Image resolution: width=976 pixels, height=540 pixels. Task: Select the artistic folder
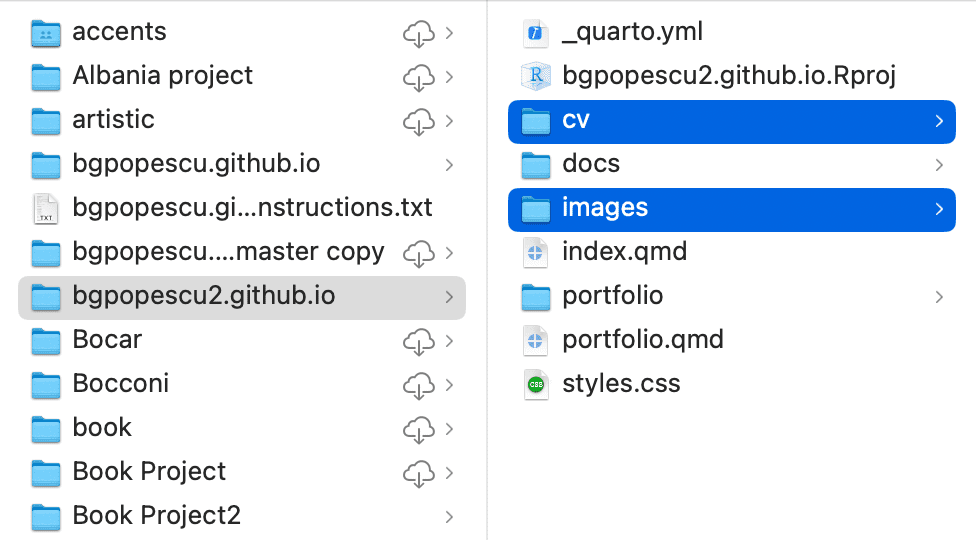coord(113,120)
